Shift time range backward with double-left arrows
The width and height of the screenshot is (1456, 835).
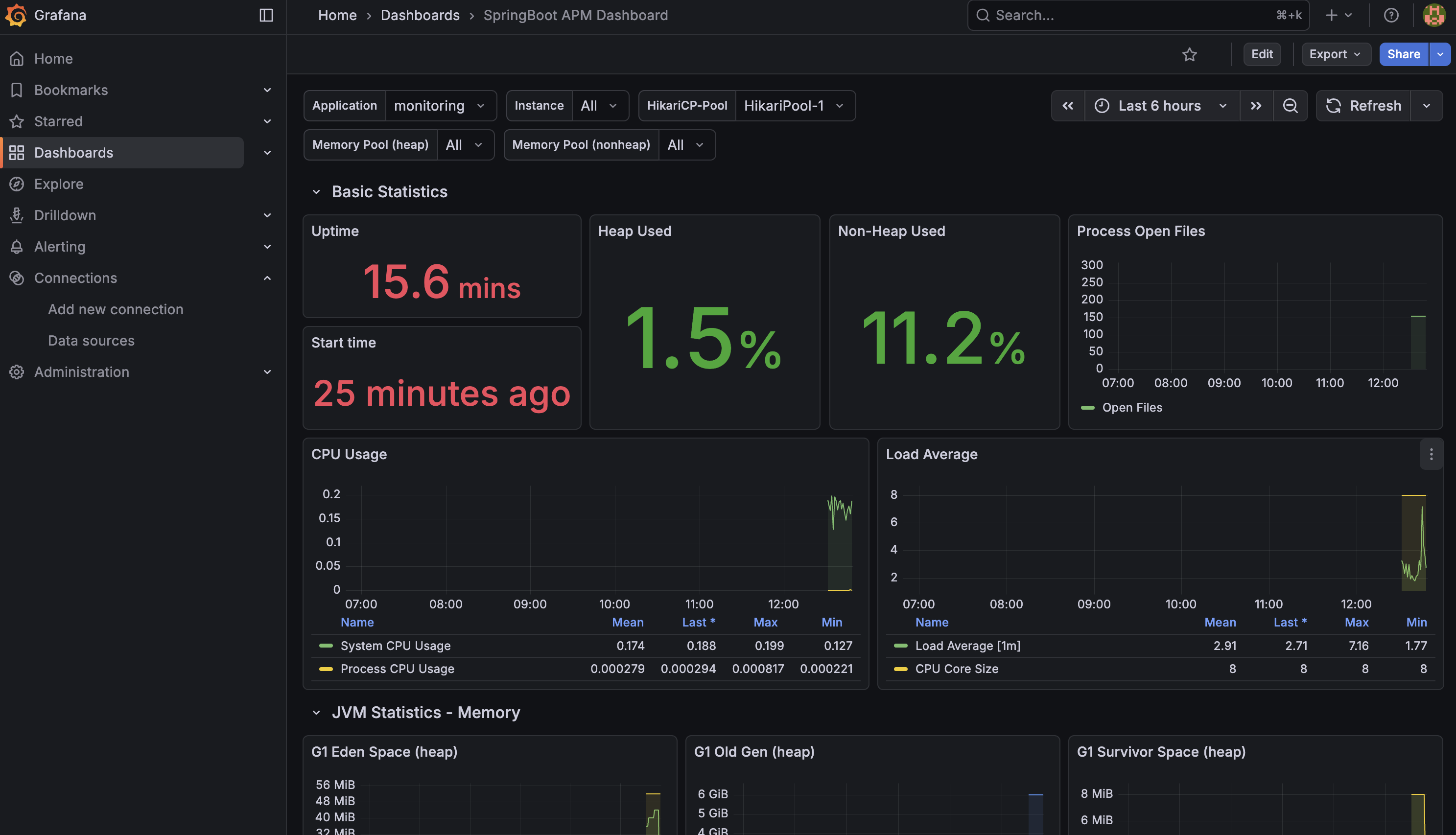pyautogui.click(x=1068, y=106)
